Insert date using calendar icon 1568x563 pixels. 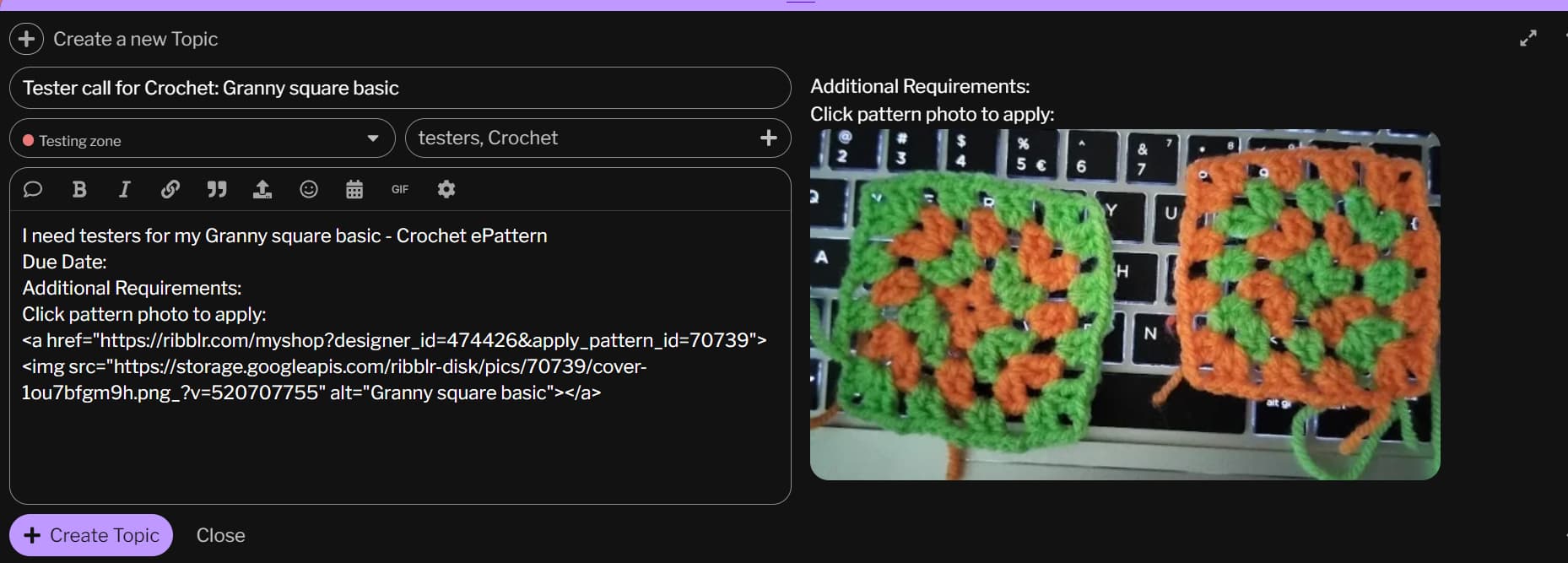pos(354,189)
